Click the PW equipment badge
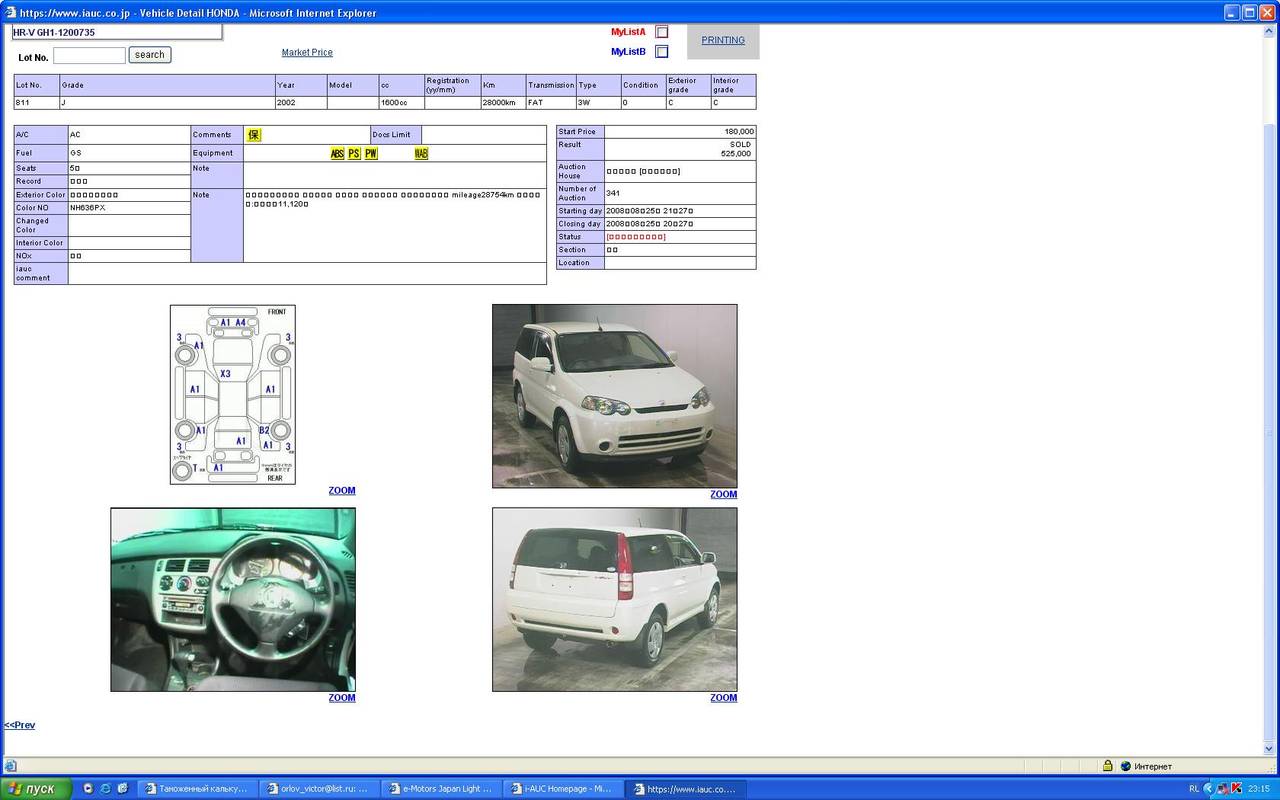The height and width of the screenshot is (800, 1280). point(371,153)
